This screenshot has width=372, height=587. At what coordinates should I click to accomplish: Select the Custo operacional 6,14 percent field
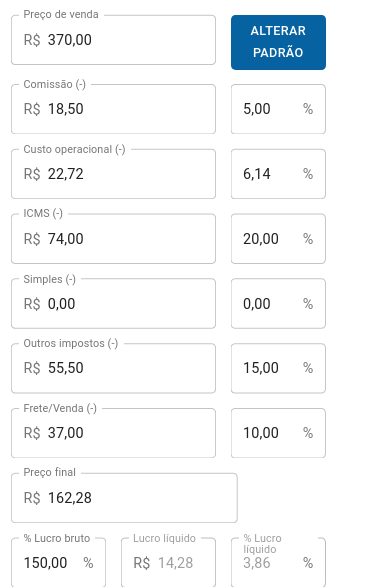(x=278, y=174)
